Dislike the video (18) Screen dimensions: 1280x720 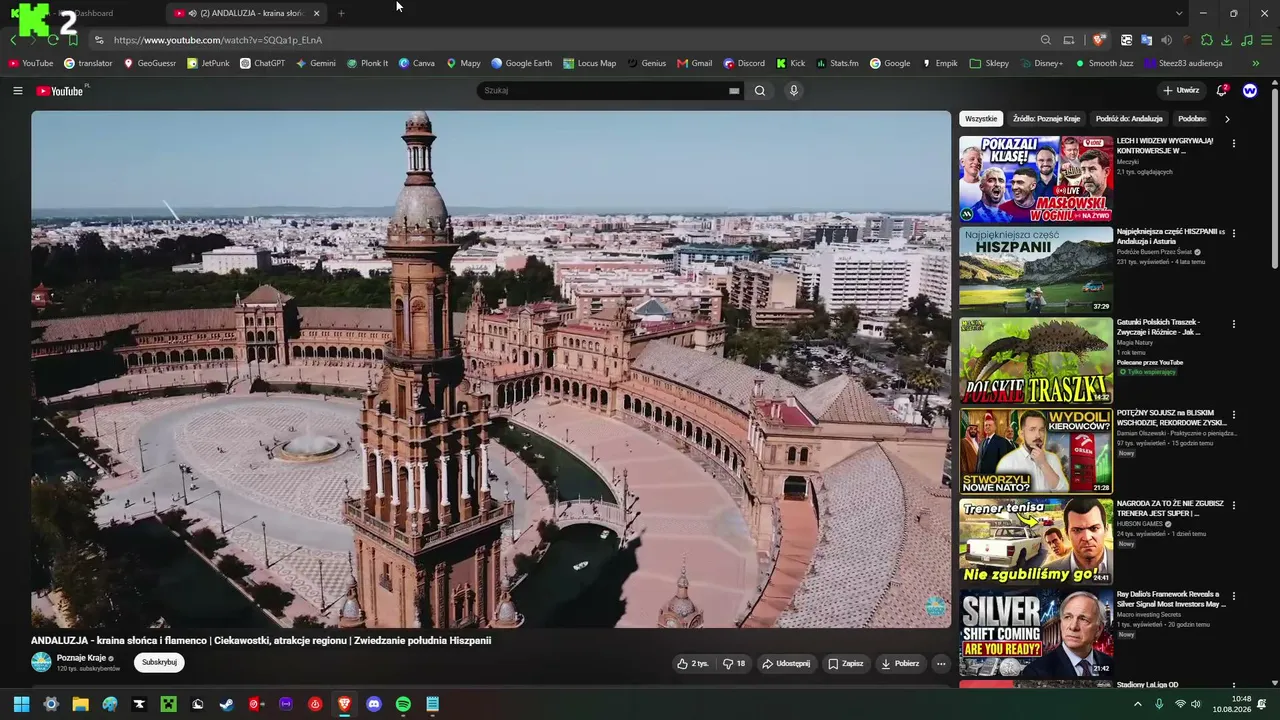pyautogui.click(x=734, y=663)
